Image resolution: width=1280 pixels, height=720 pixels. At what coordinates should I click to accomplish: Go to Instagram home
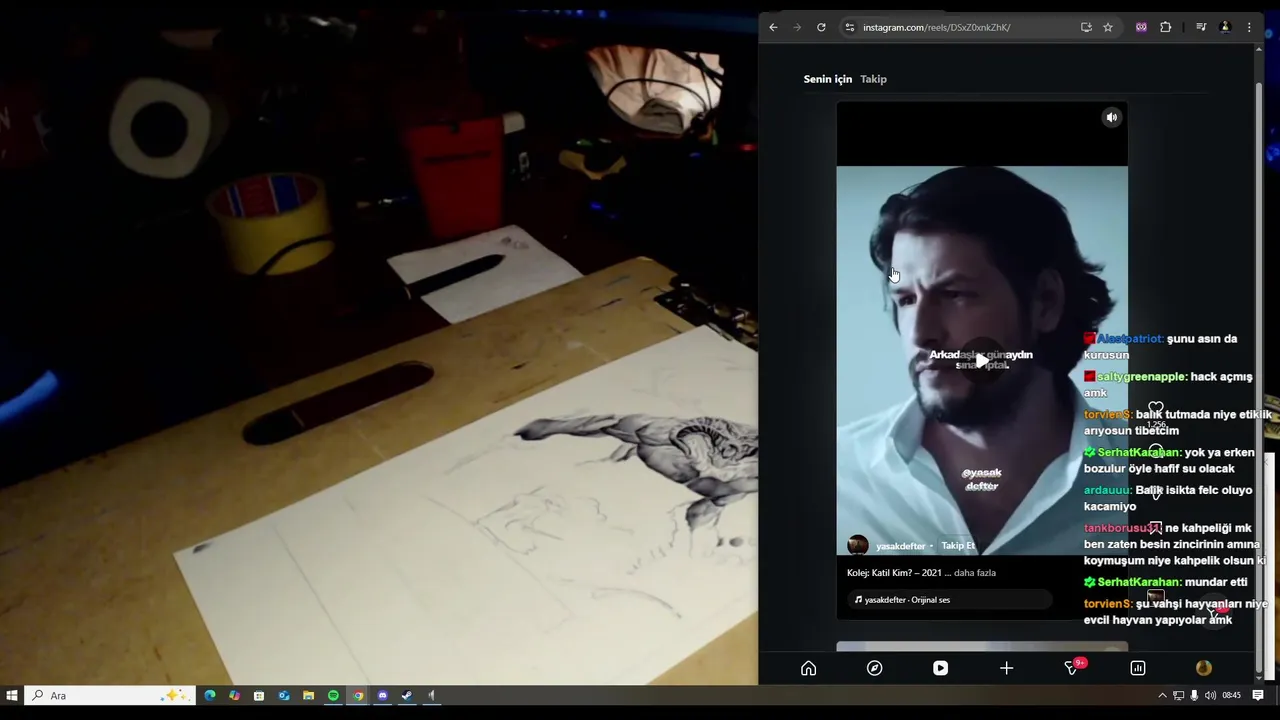pos(808,668)
